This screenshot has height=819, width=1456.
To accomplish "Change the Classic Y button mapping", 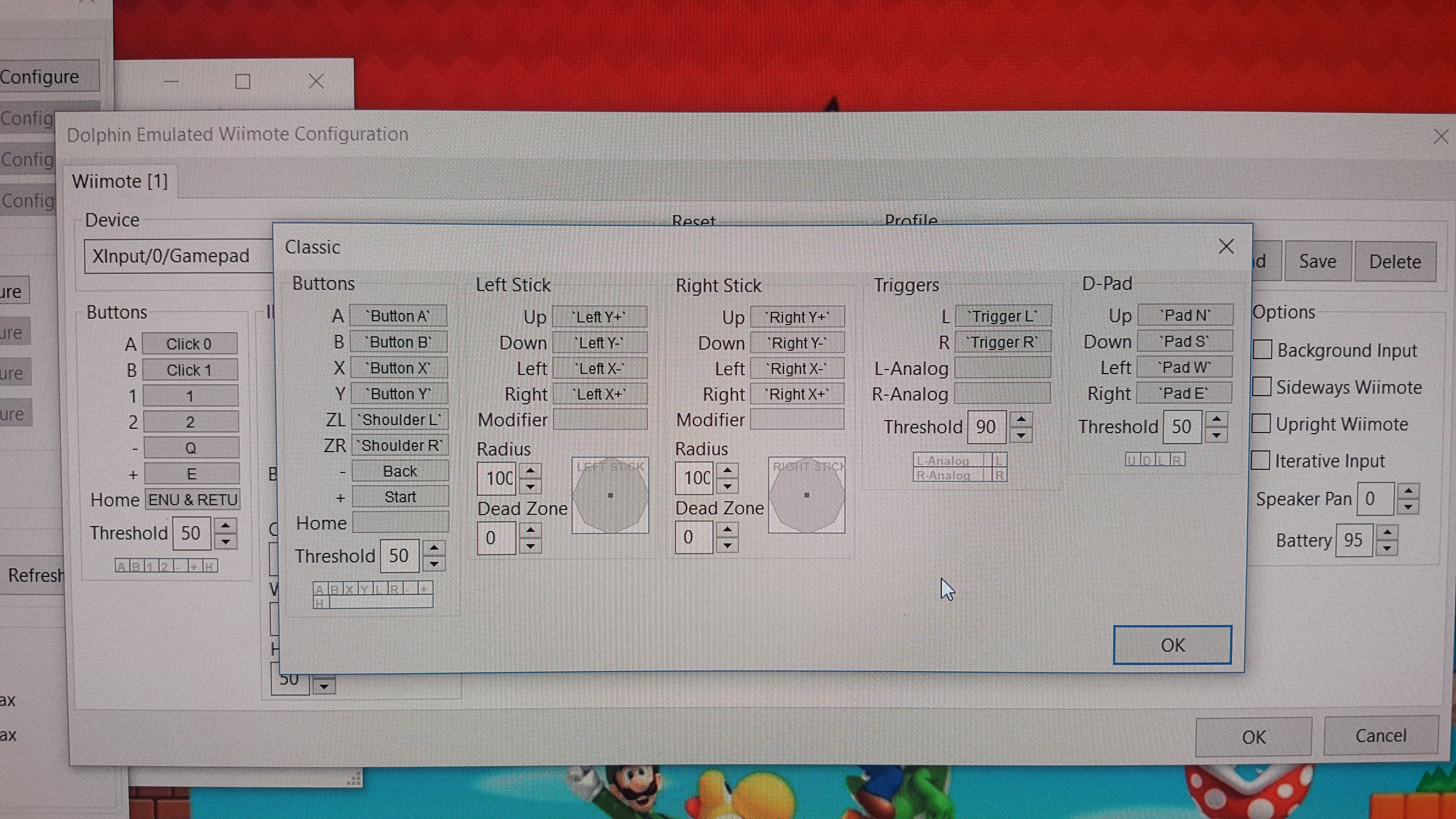I will [x=399, y=393].
